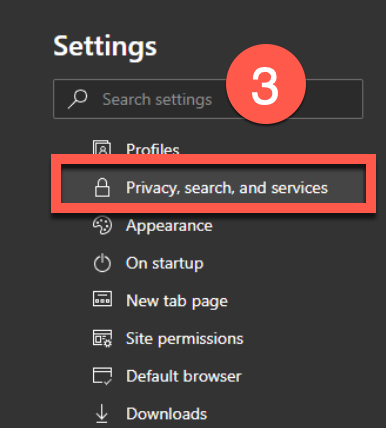Click the download arrow icon
The height and width of the screenshot is (428, 386).
(102, 413)
